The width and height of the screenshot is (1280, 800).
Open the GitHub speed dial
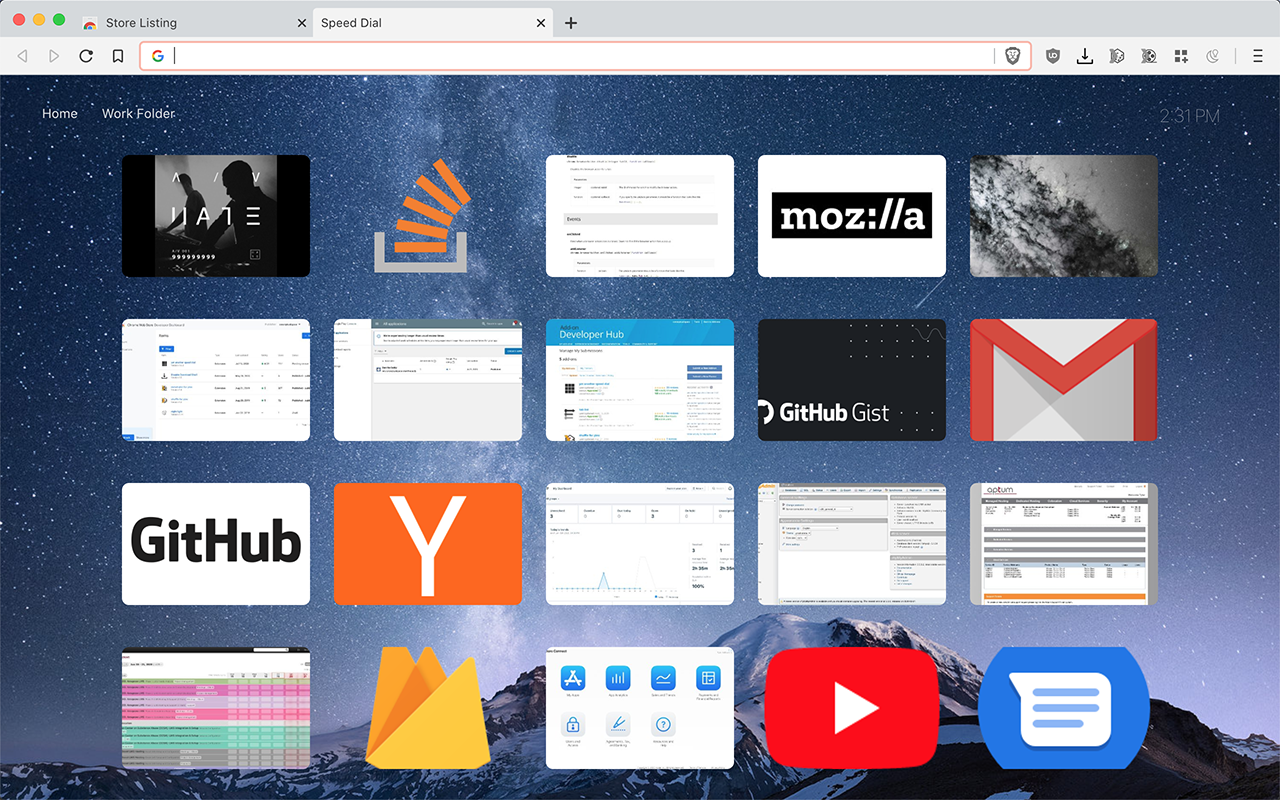tap(216, 544)
